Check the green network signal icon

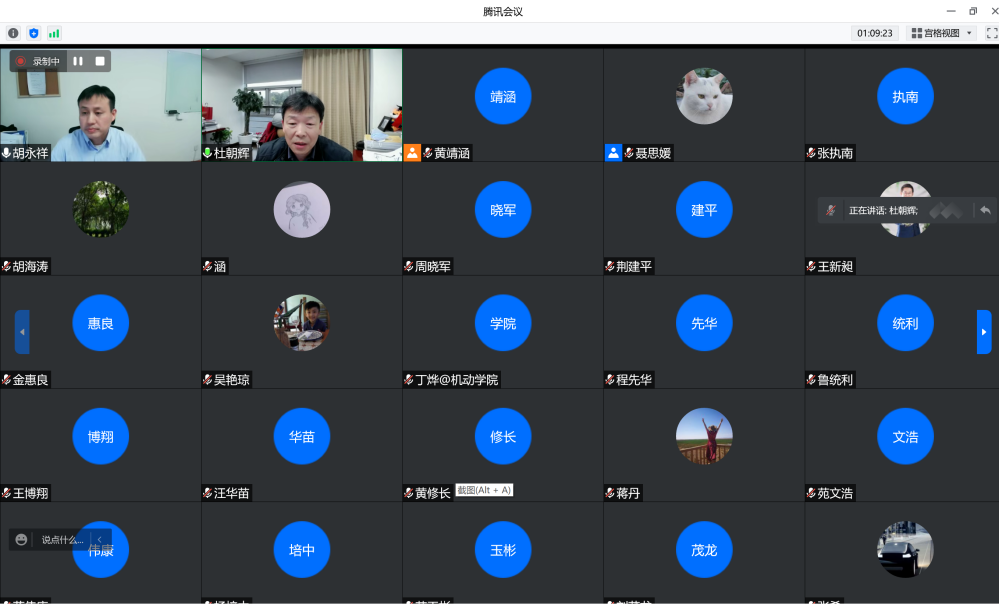point(54,33)
